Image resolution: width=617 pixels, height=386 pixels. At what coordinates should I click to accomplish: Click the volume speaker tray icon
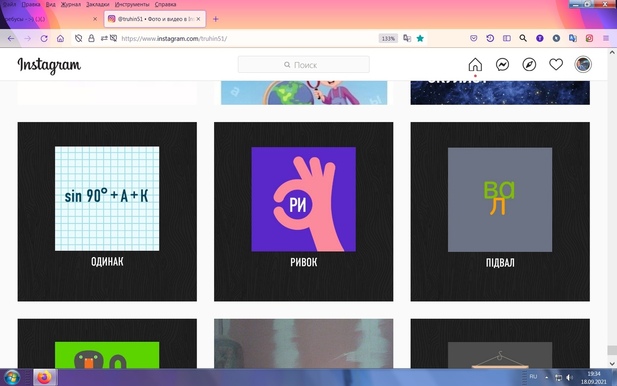569,377
